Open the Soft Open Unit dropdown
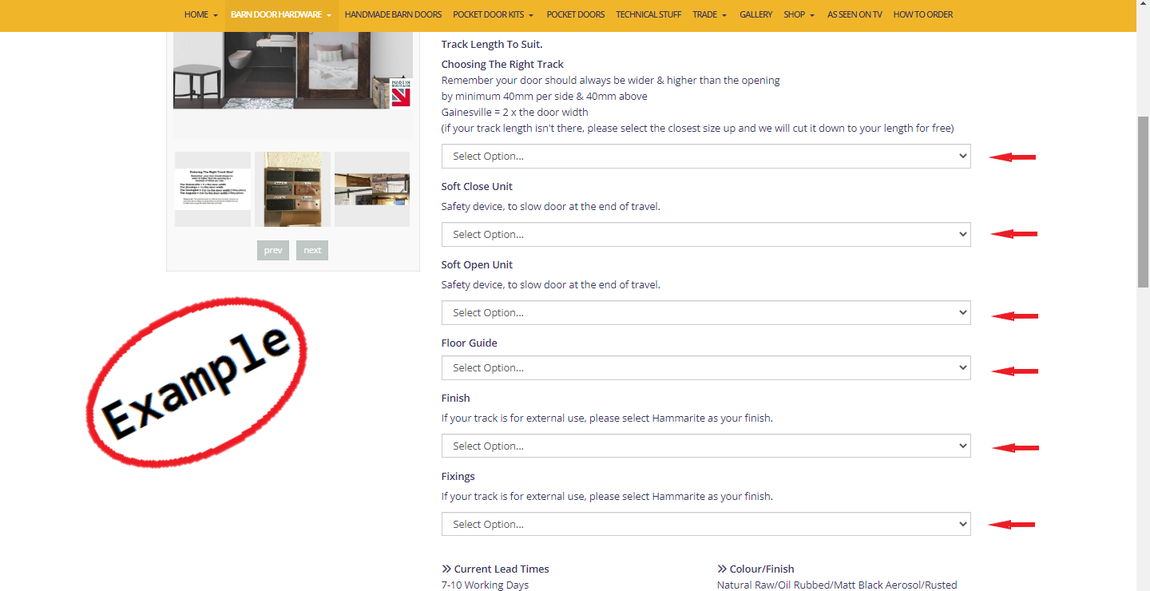The height and width of the screenshot is (591, 1150). (x=705, y=313)
